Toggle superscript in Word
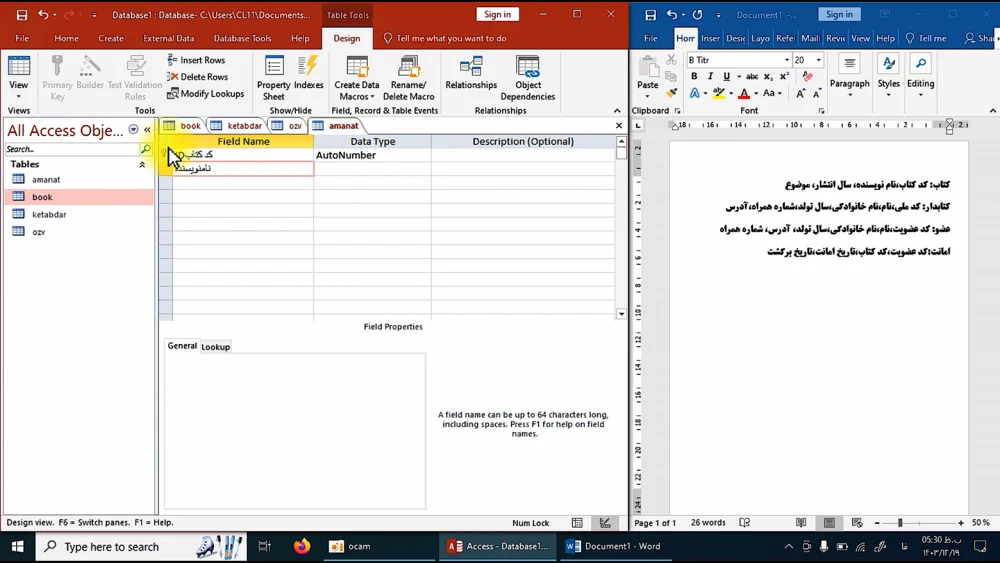 coord(784,77)
